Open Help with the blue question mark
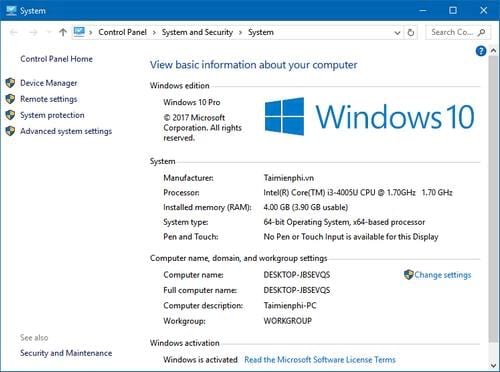This screenshot has width=500, height=372. (481, 51)
